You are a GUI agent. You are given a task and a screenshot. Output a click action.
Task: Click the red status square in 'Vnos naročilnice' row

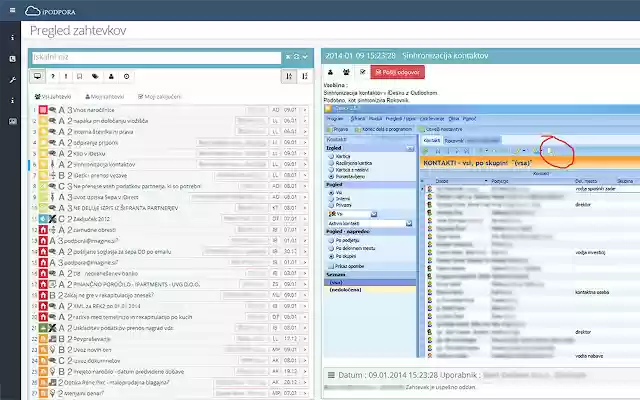click(43, 110)
